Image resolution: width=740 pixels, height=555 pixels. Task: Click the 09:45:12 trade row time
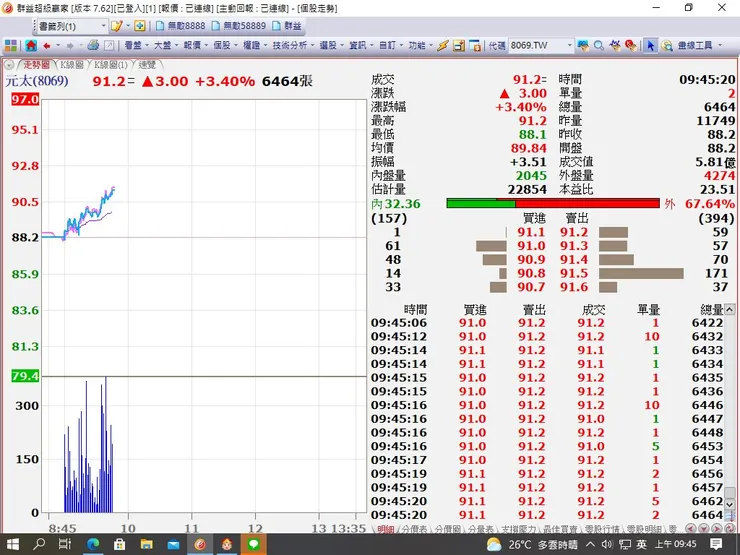pos(399,336)
